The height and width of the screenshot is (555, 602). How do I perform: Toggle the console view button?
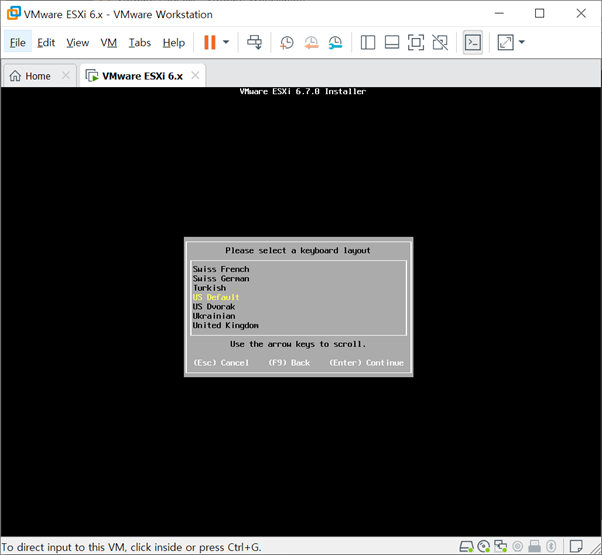point(473,42)
